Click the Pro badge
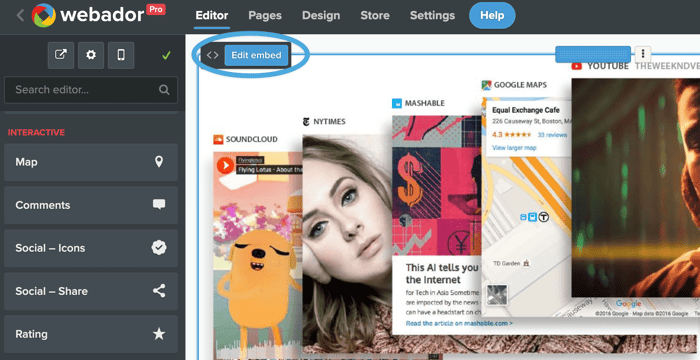700x360 pixels. [156, 9]
